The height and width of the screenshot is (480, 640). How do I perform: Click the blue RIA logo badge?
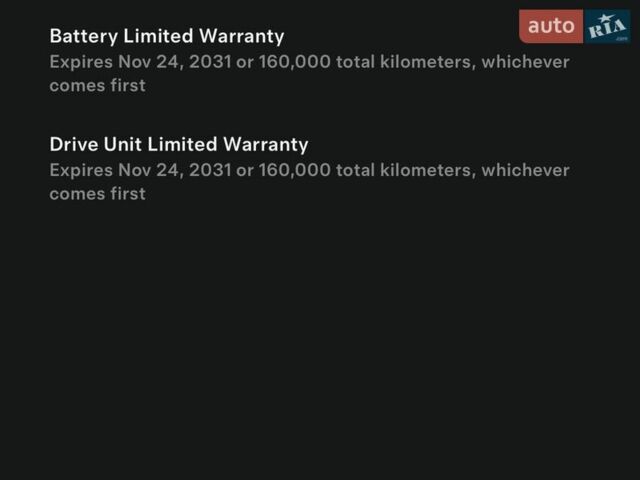tap(608, 27)
